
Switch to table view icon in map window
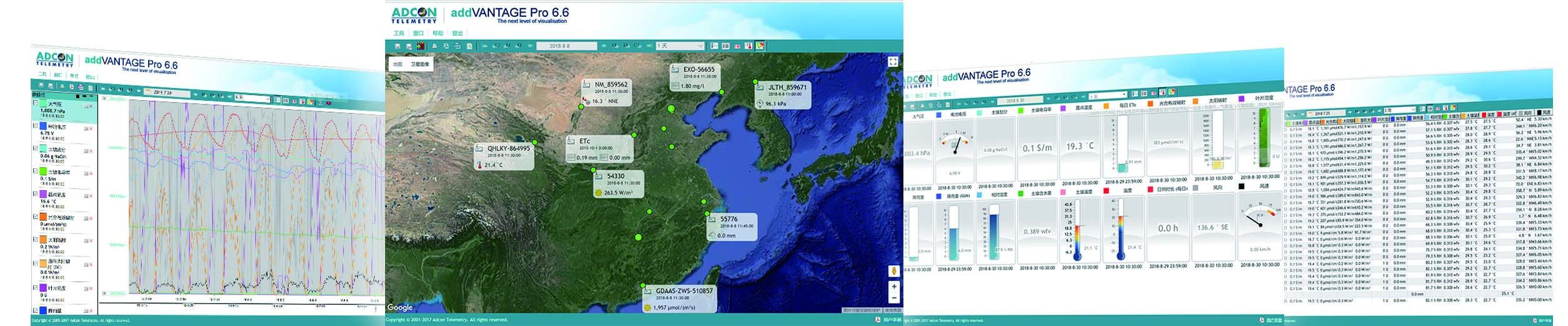[x=725, y=46]
